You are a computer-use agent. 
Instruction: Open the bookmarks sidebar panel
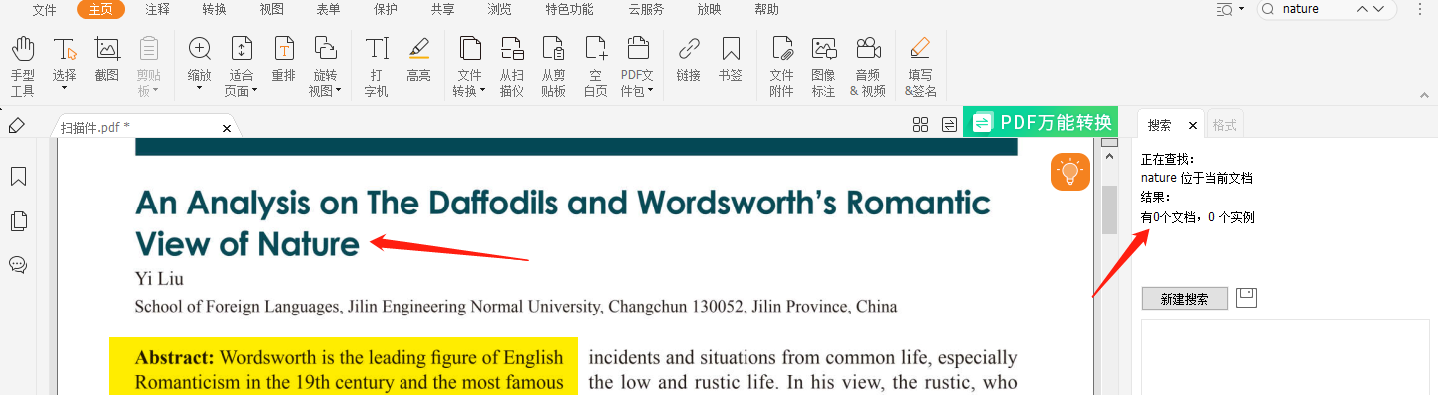pyautogui.click(x=18, y=177)
